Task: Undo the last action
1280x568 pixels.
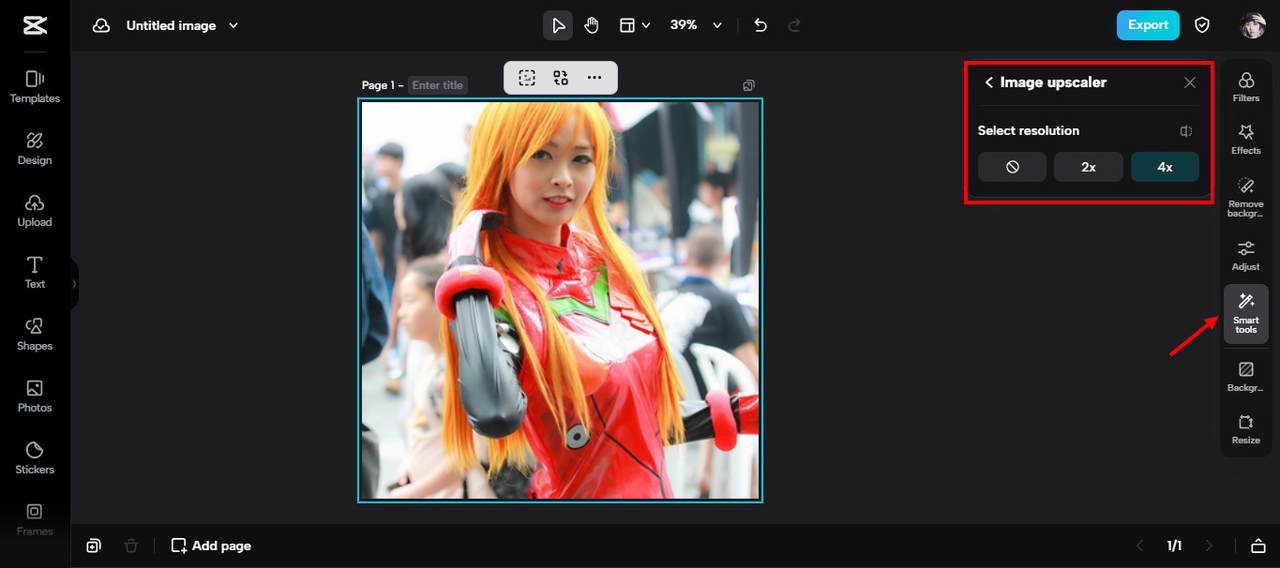Action: pos(761,25)
